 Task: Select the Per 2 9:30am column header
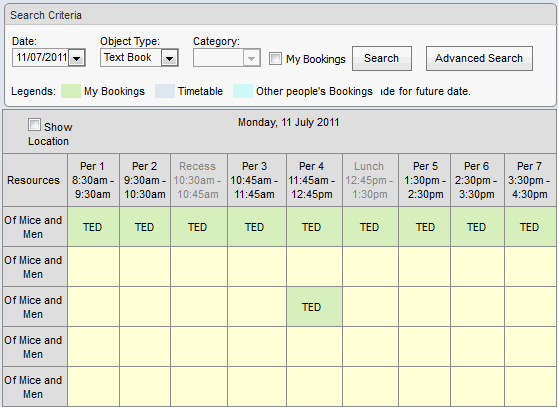145,180
